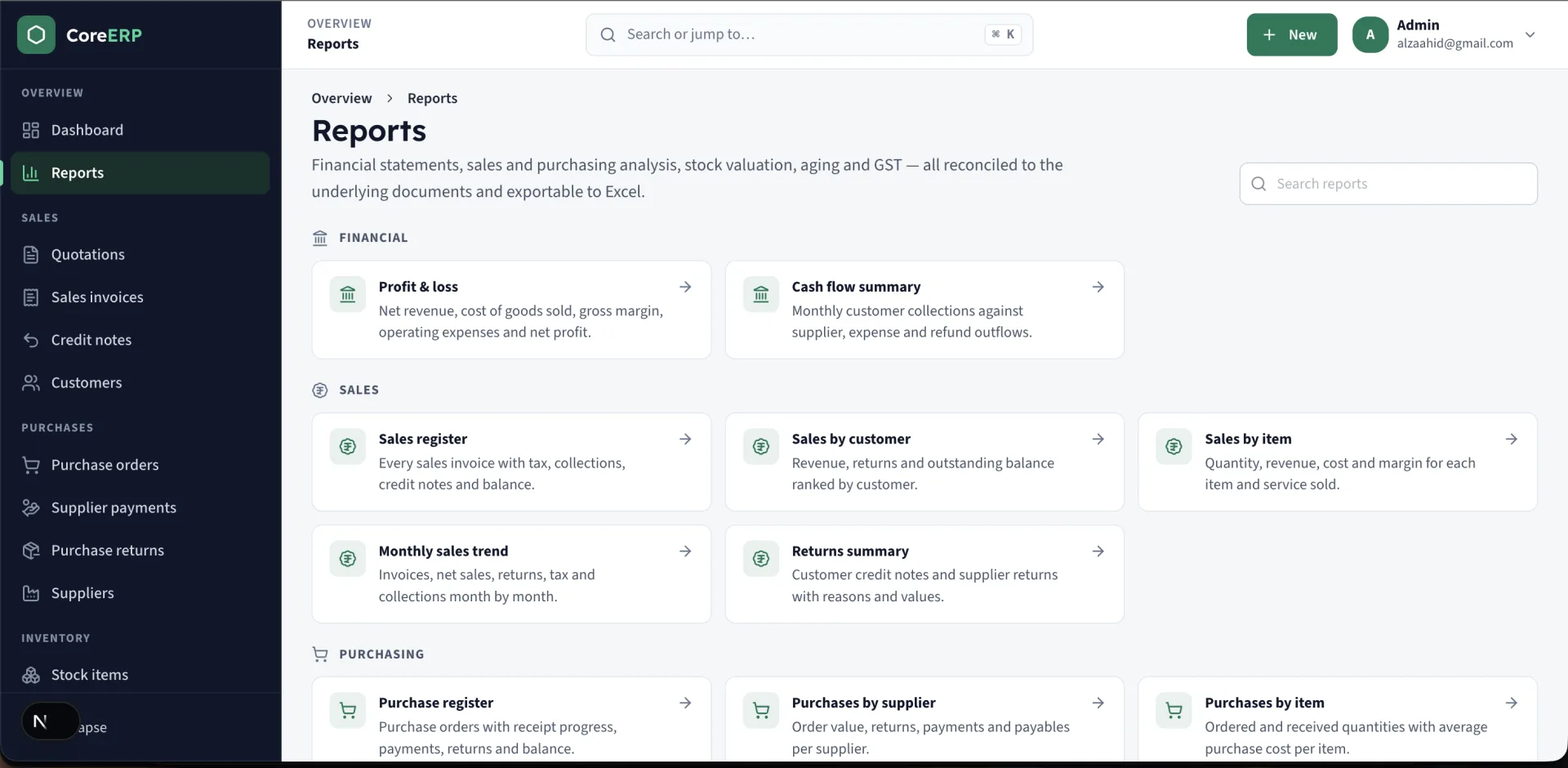The image size is (1568, 768).
Task: Click the CoreERP hexagon logo icon
Action: pyautogui.click(x=36, y=34)
